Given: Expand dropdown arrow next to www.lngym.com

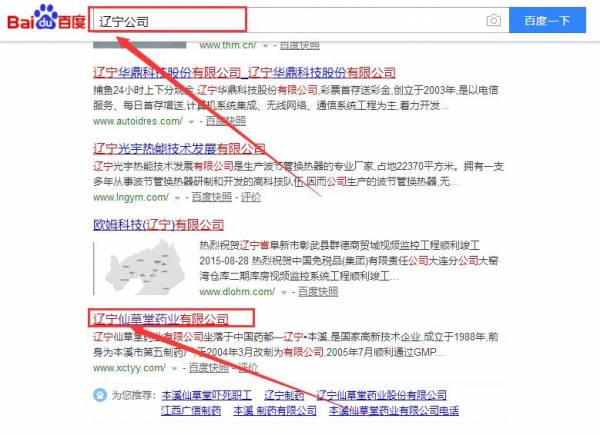Looking at the screenshot, I should point(177,198).
